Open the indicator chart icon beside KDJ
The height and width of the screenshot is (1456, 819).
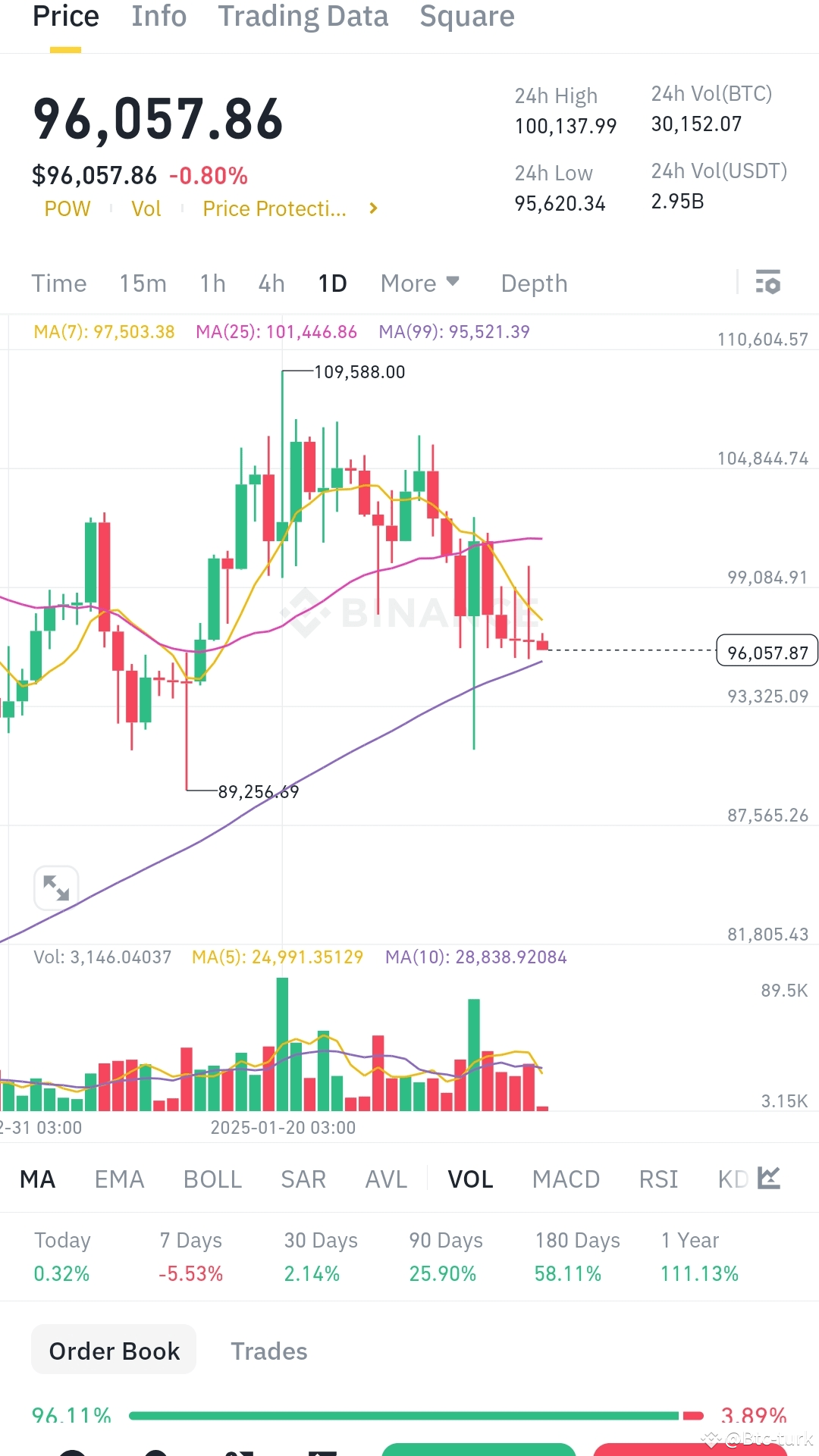click(769, 1179)
